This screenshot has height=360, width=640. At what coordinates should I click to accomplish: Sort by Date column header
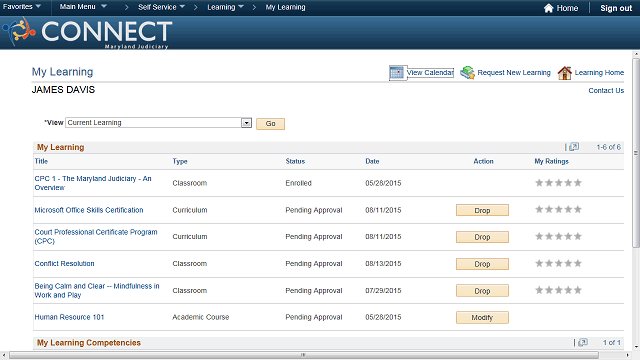click(372, 161)
